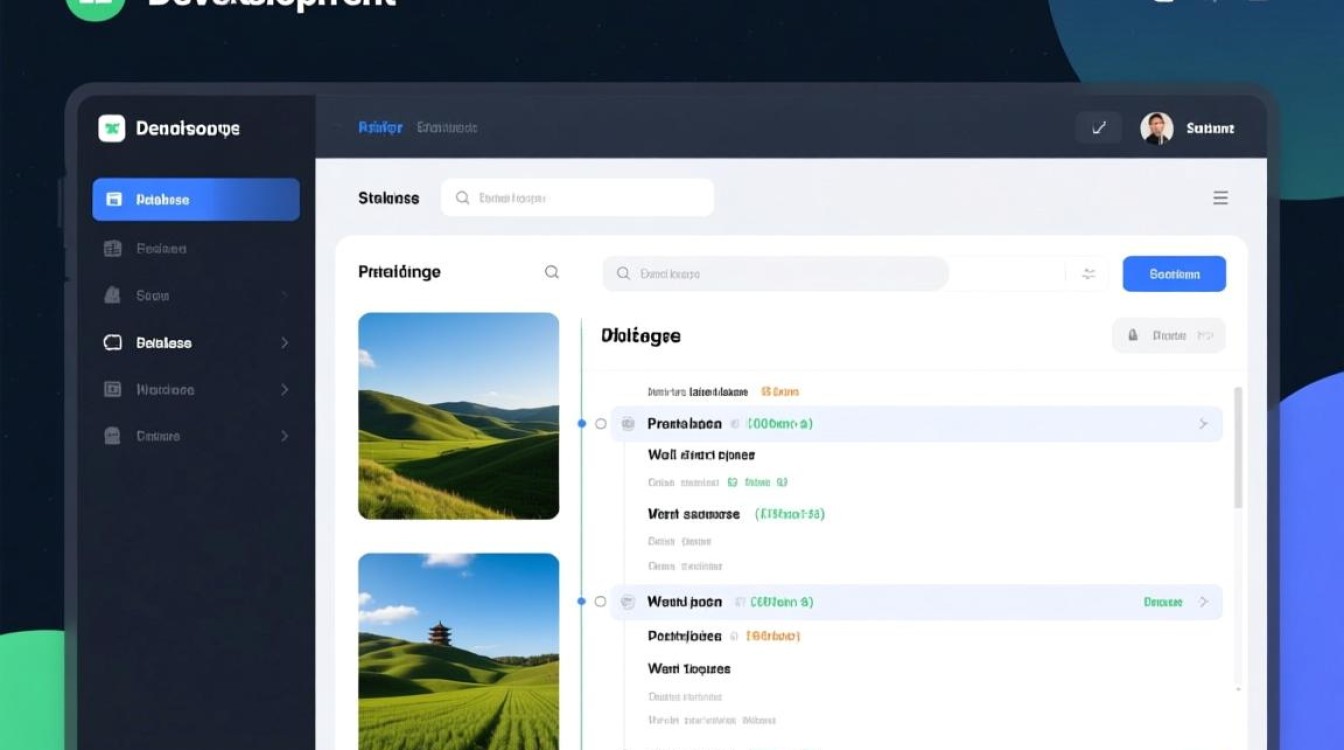1344x750 pixels.
Task: Click the green link text in Weantjpocn row
Action: click(1163, 602)
